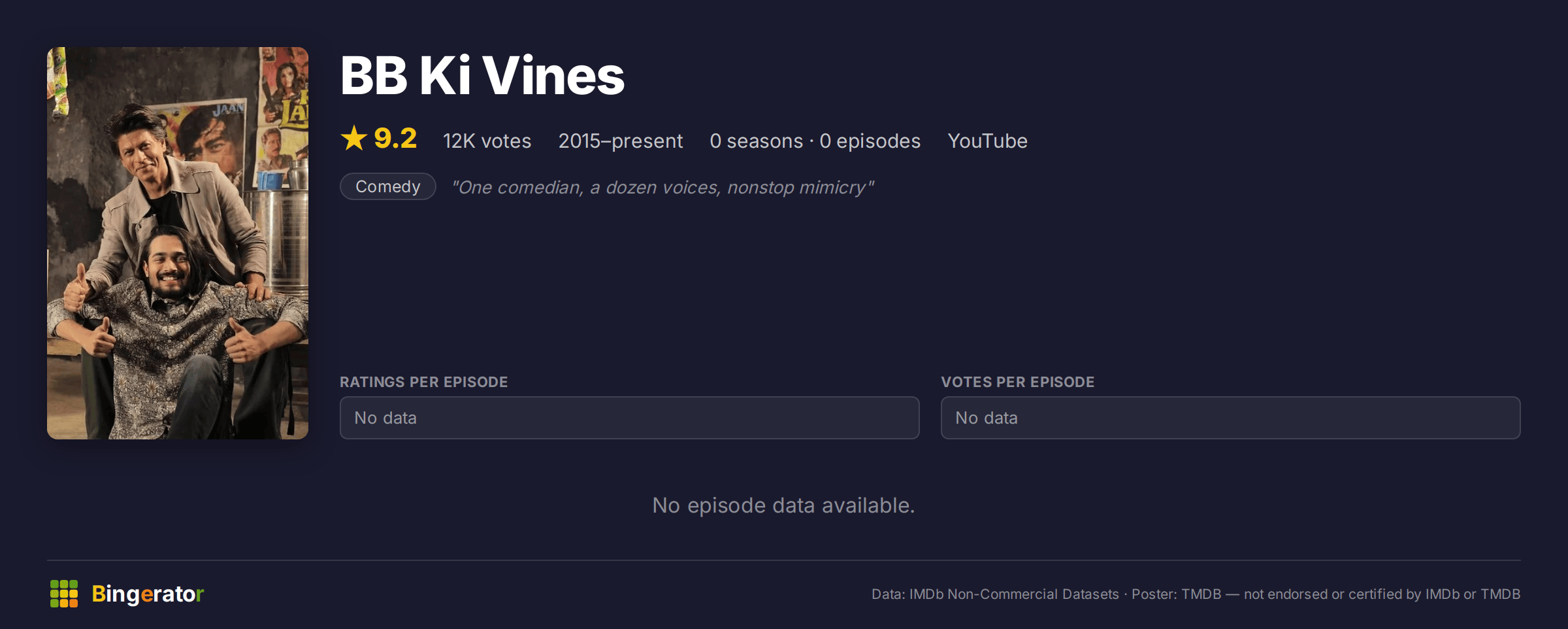The height and width of the screenshot is (629, 1568).
Task: Click the Votes Per Episode No data box
Action: [1231, 418]
